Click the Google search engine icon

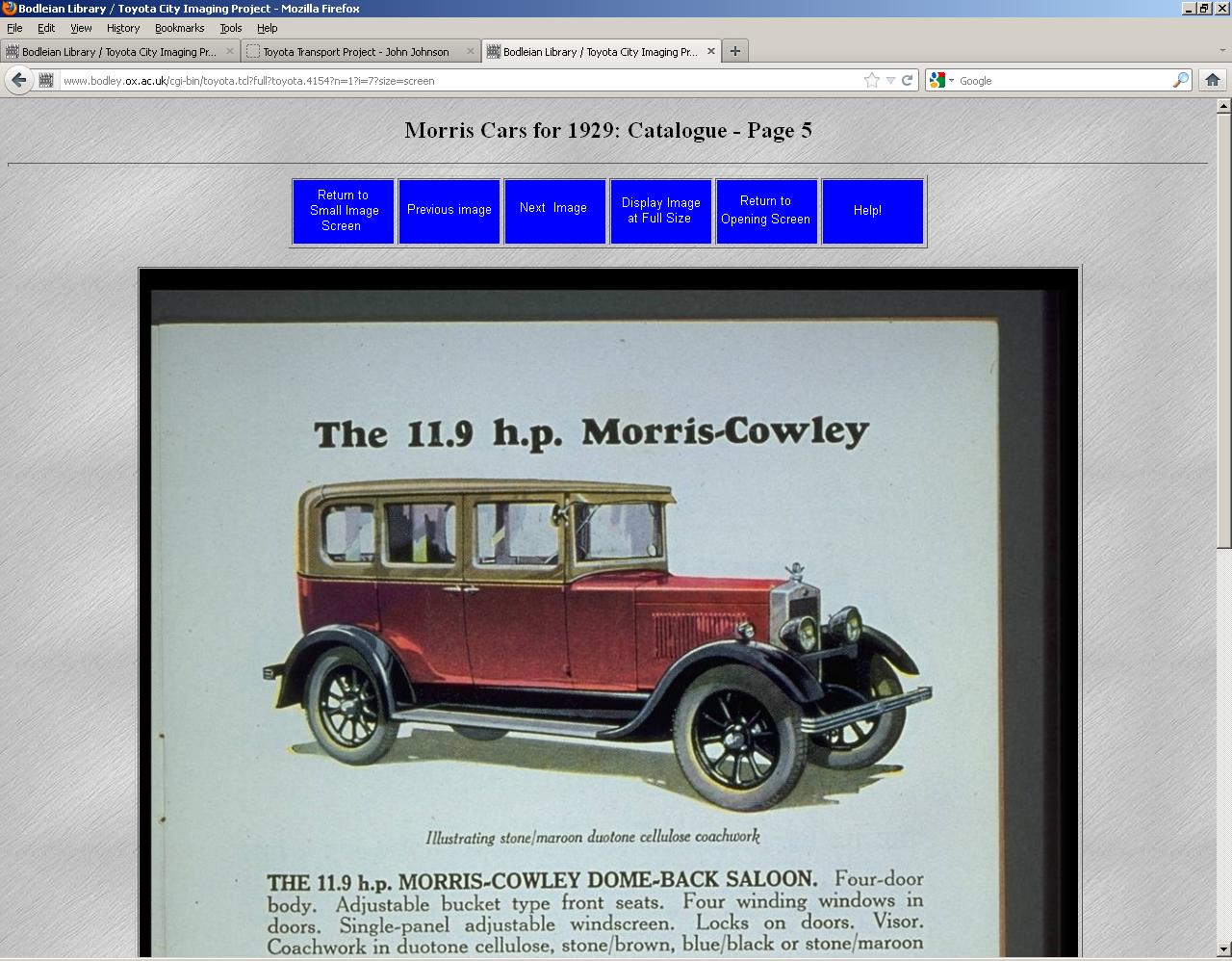pos(937,81)
